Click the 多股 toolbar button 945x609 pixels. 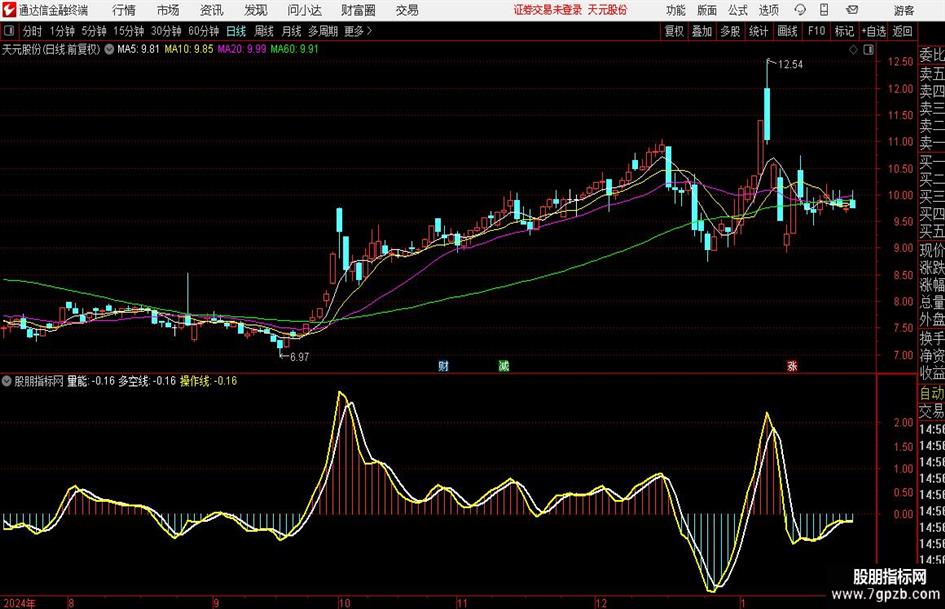tap(730, 31)
